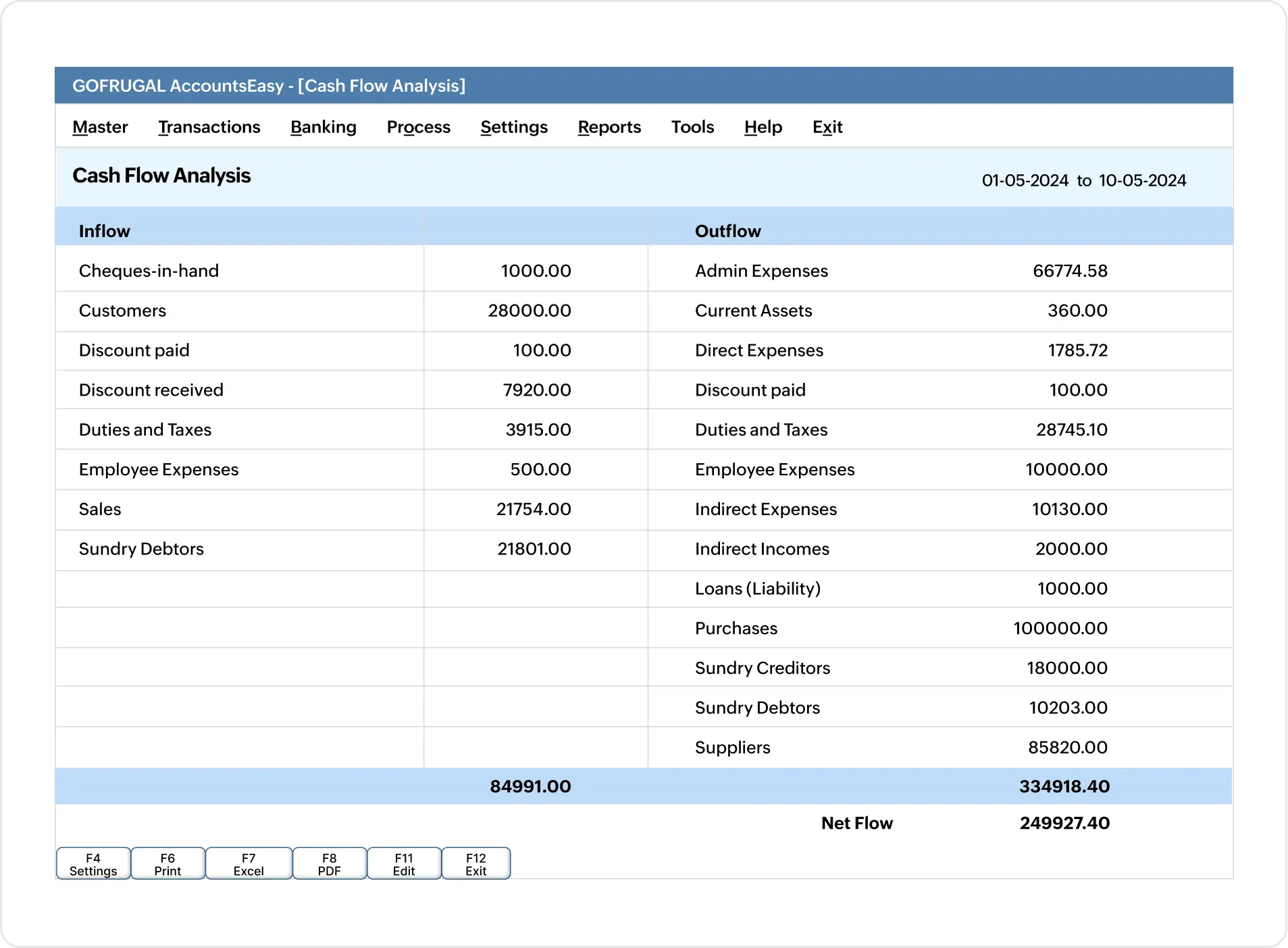Click the Net Flow total amount

(1064, 823)
